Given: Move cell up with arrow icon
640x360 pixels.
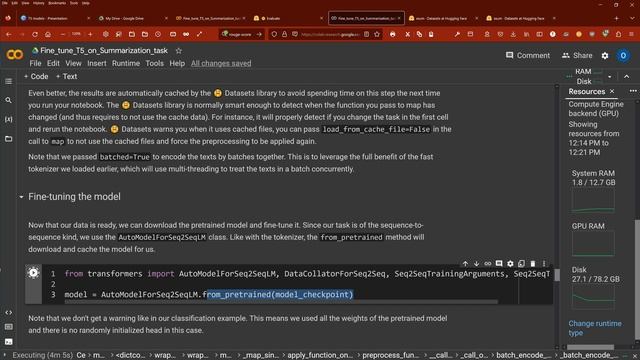Looking at the screenshot, I should click(x=465, y=264).
